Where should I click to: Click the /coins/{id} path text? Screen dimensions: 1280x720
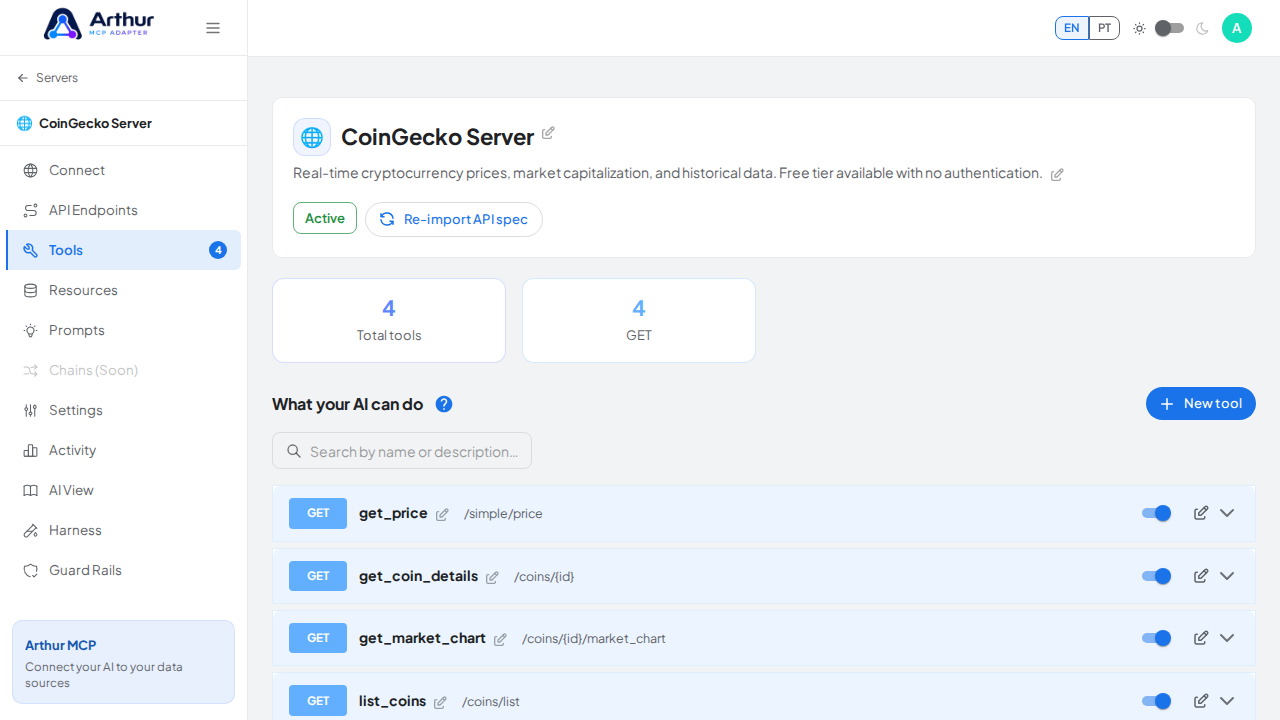coord(544,577)
